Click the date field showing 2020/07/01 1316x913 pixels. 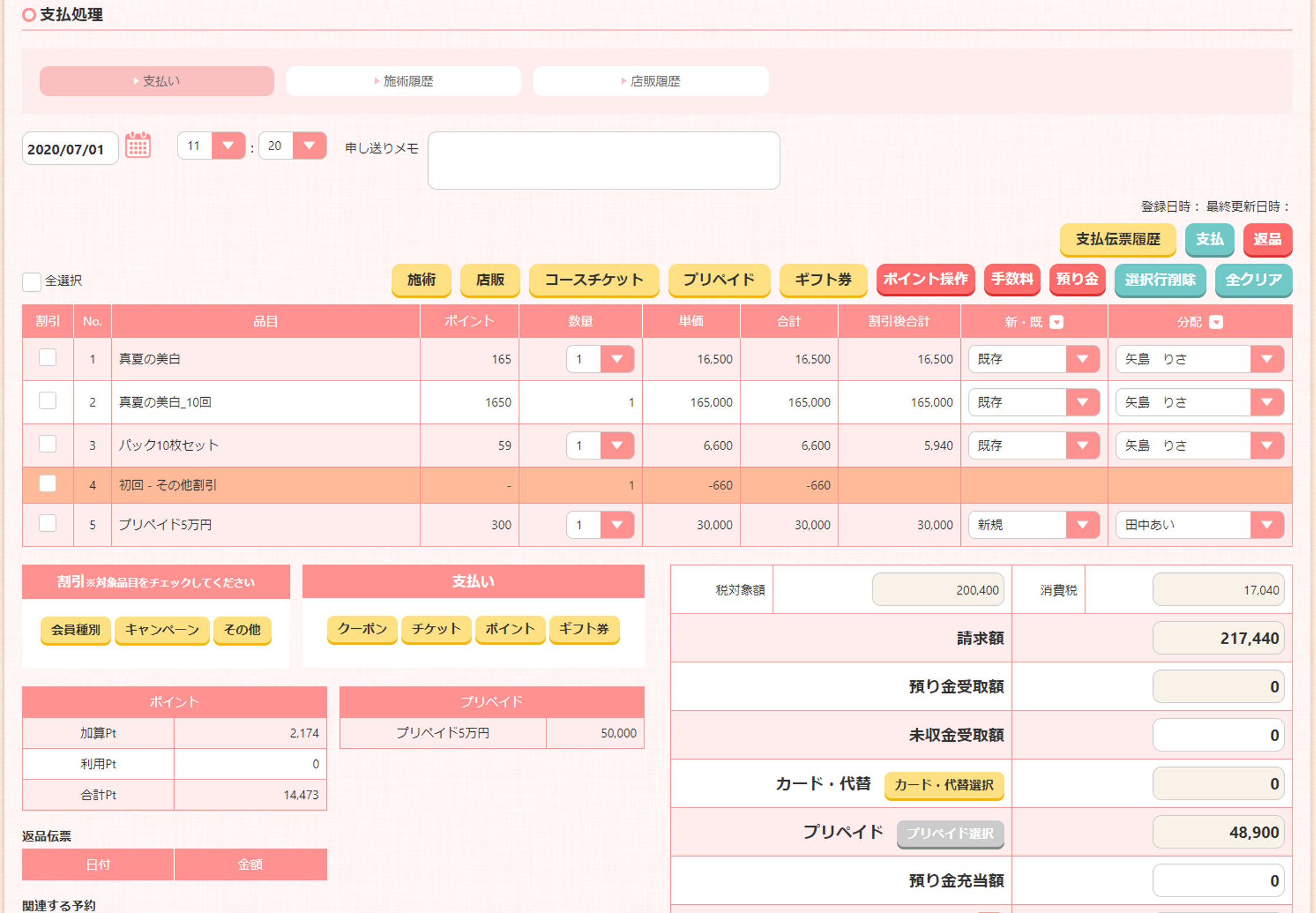70,149
